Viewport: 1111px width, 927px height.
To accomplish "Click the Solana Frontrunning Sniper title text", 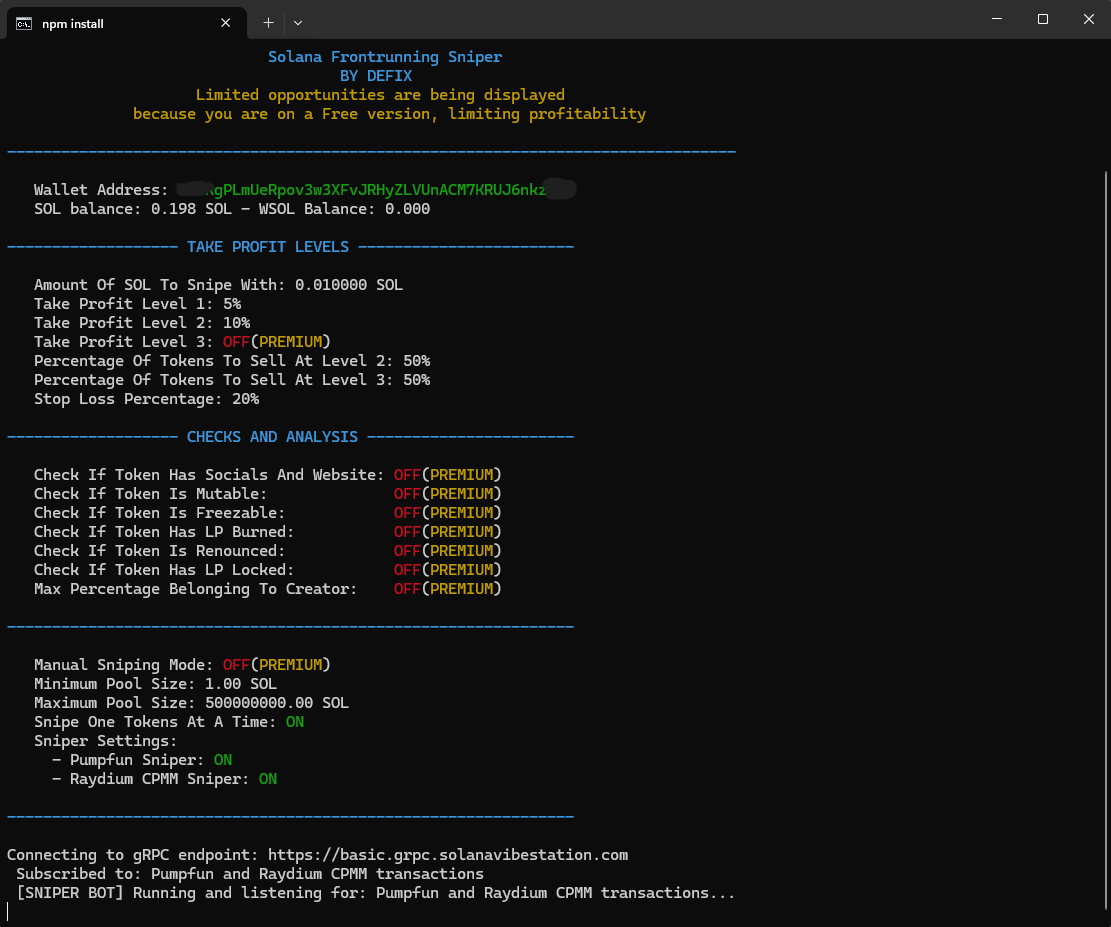I will pos(385,57).
